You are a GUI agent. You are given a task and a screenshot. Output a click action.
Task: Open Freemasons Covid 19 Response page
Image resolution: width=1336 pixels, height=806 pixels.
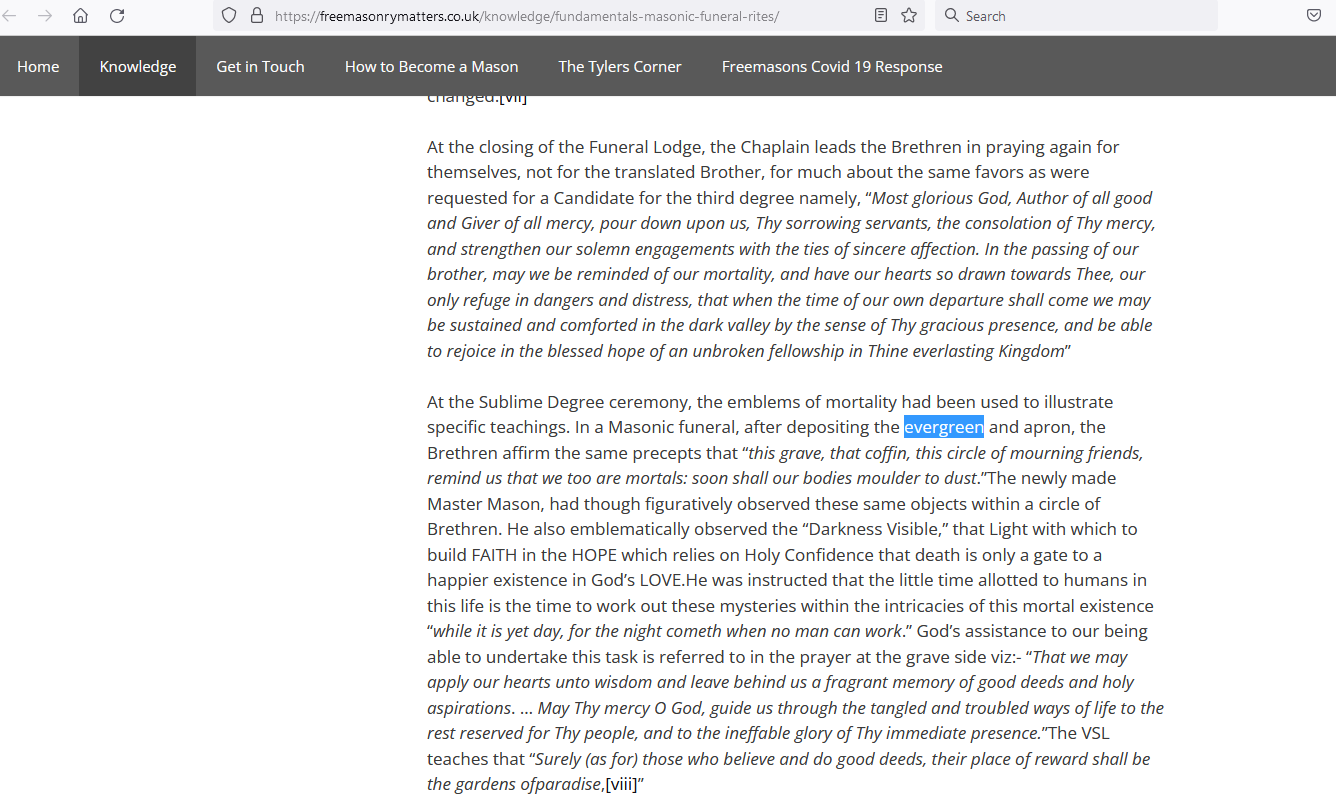coord(832,66)
